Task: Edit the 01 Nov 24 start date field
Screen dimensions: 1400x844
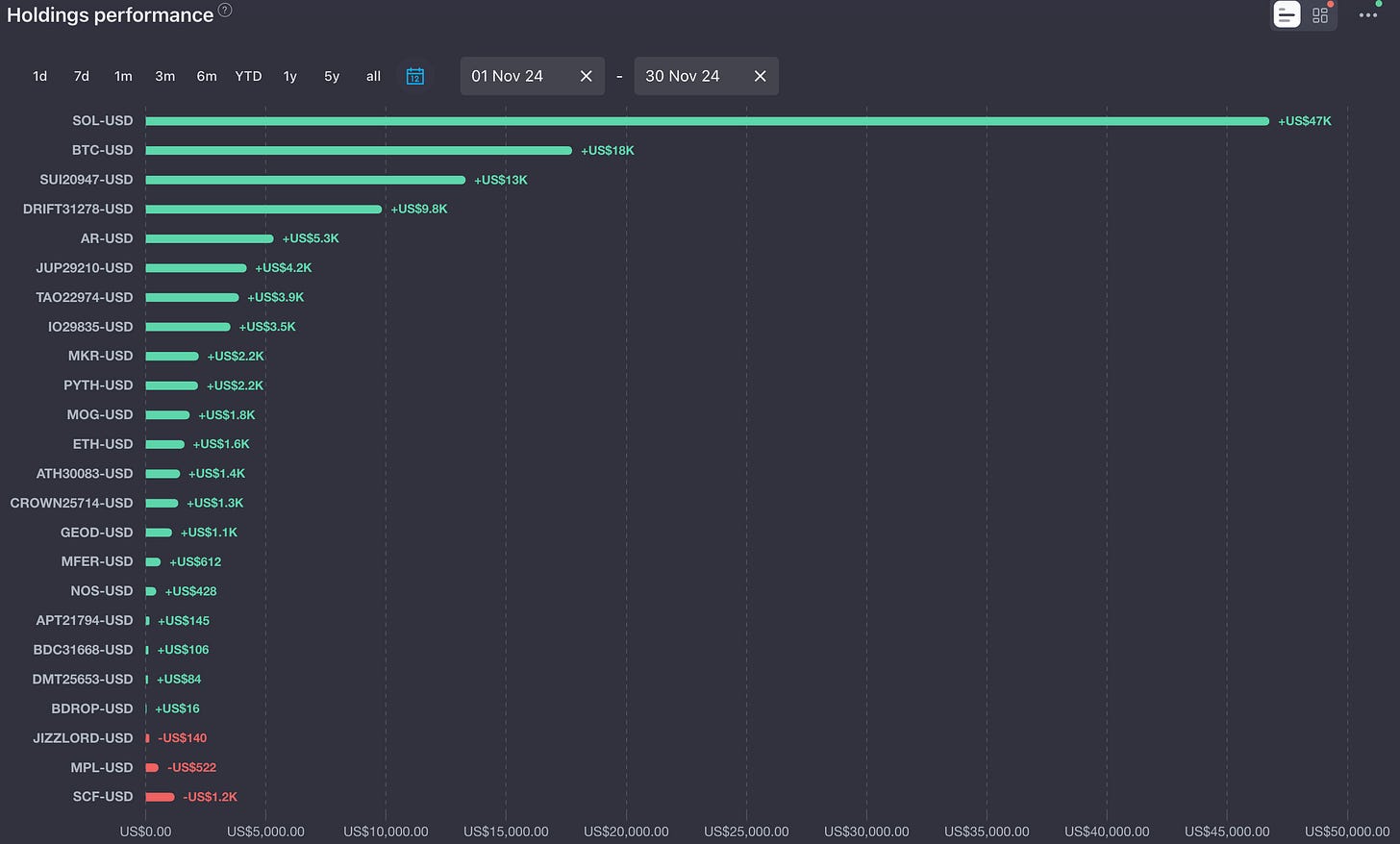Action: pos(533,76)
